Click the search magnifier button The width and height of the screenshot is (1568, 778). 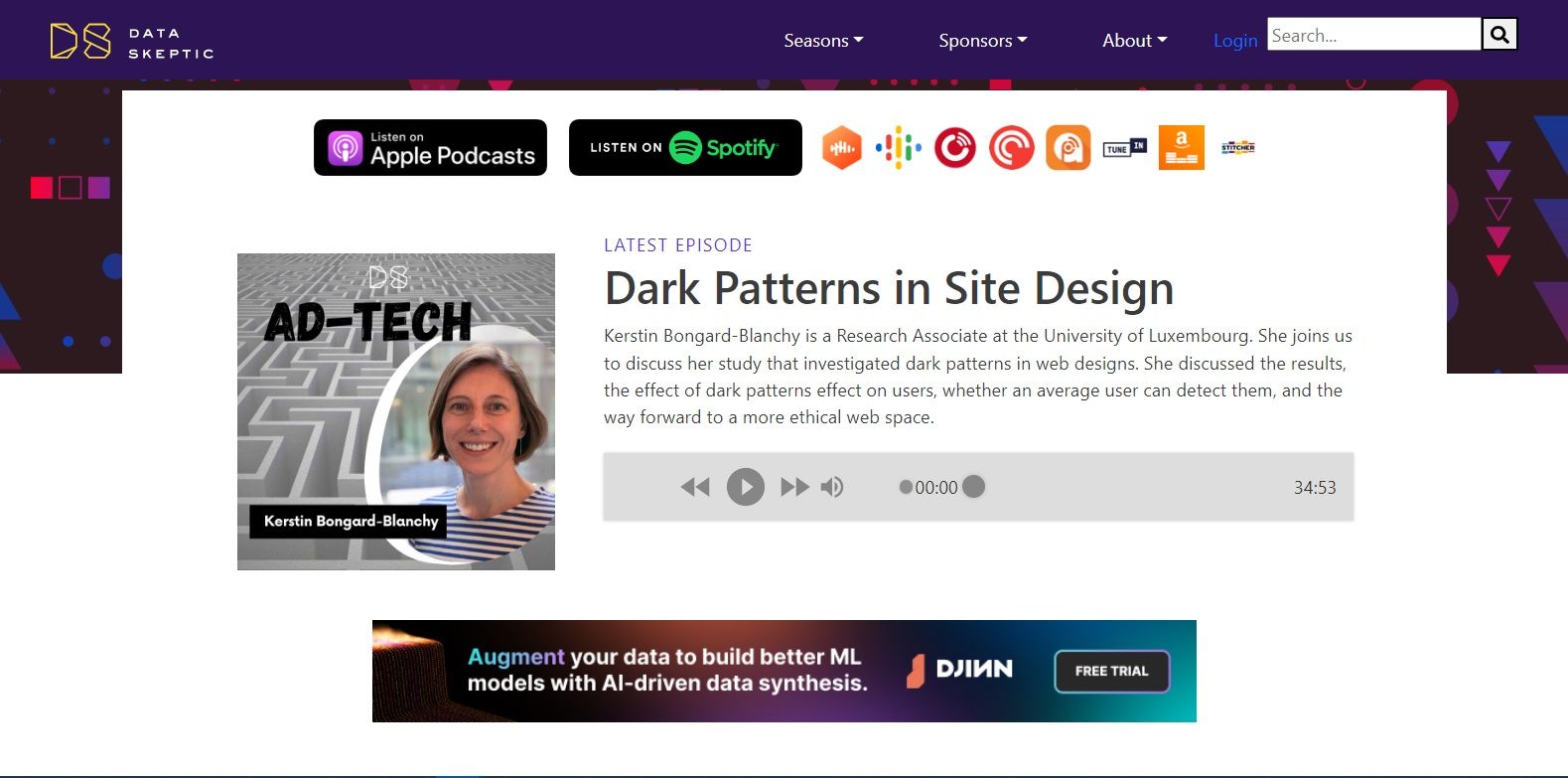pyautogui.click(x=1499, y=35)
